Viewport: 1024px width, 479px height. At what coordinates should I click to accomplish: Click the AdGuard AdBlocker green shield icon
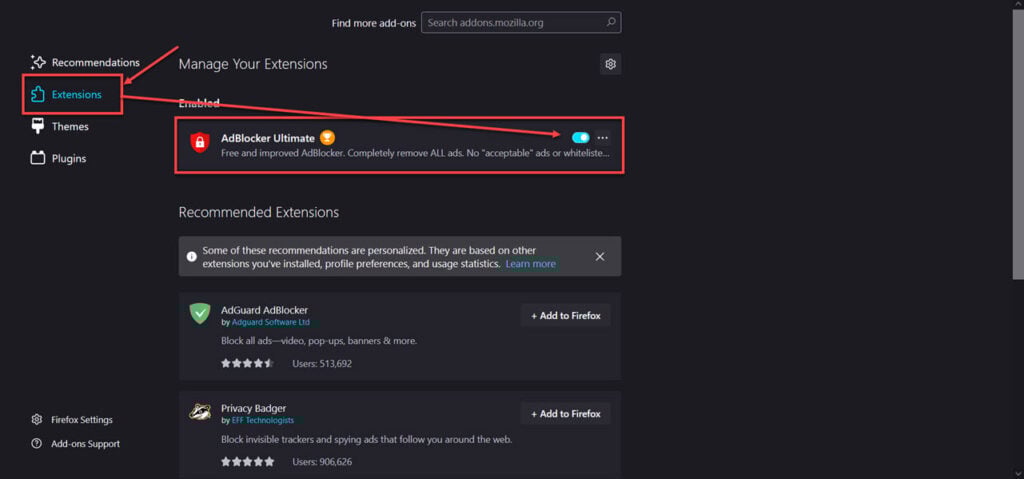pos(199,313)
